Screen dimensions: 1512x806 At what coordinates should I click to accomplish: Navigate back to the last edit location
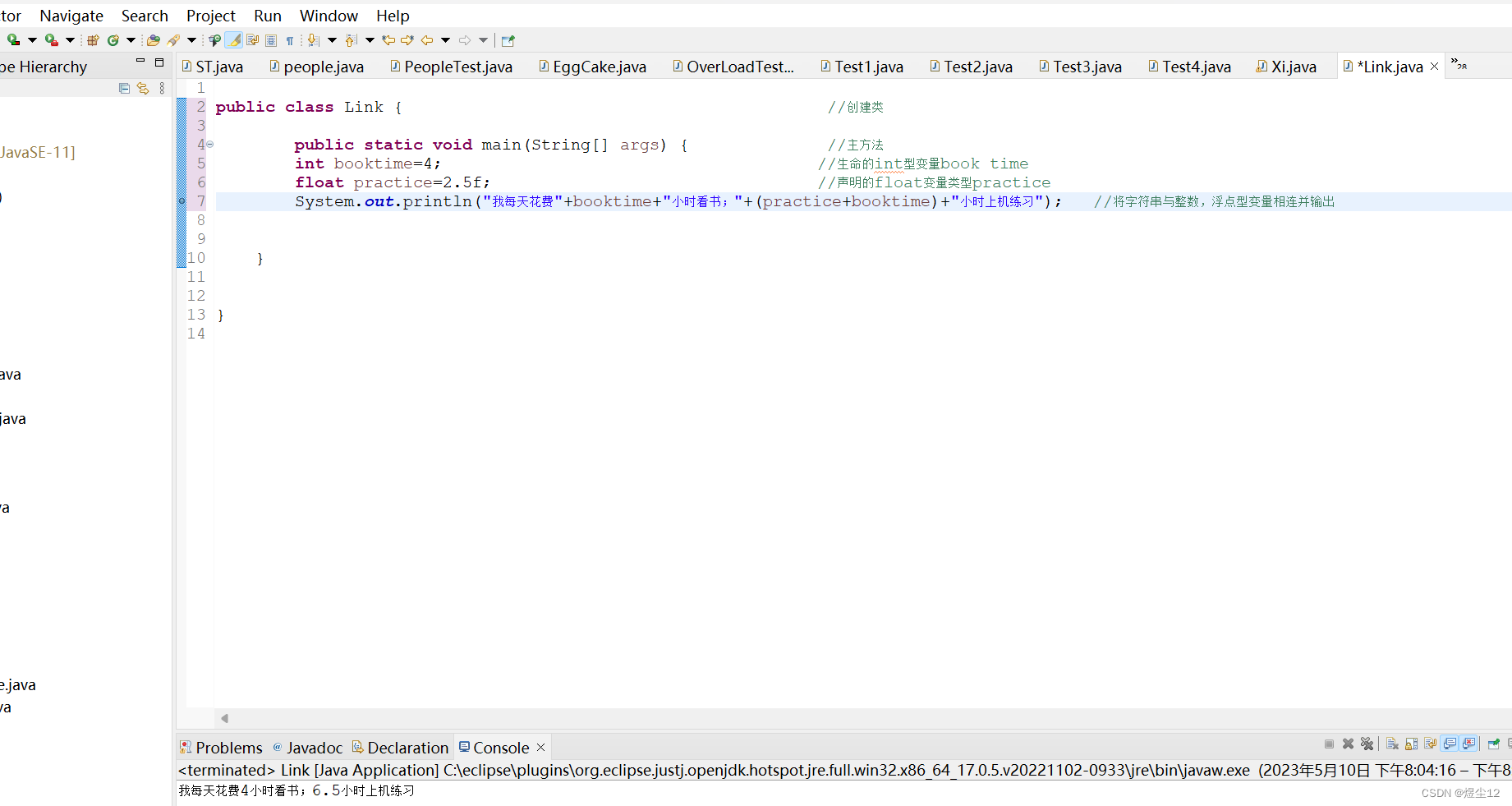point(388,39)
